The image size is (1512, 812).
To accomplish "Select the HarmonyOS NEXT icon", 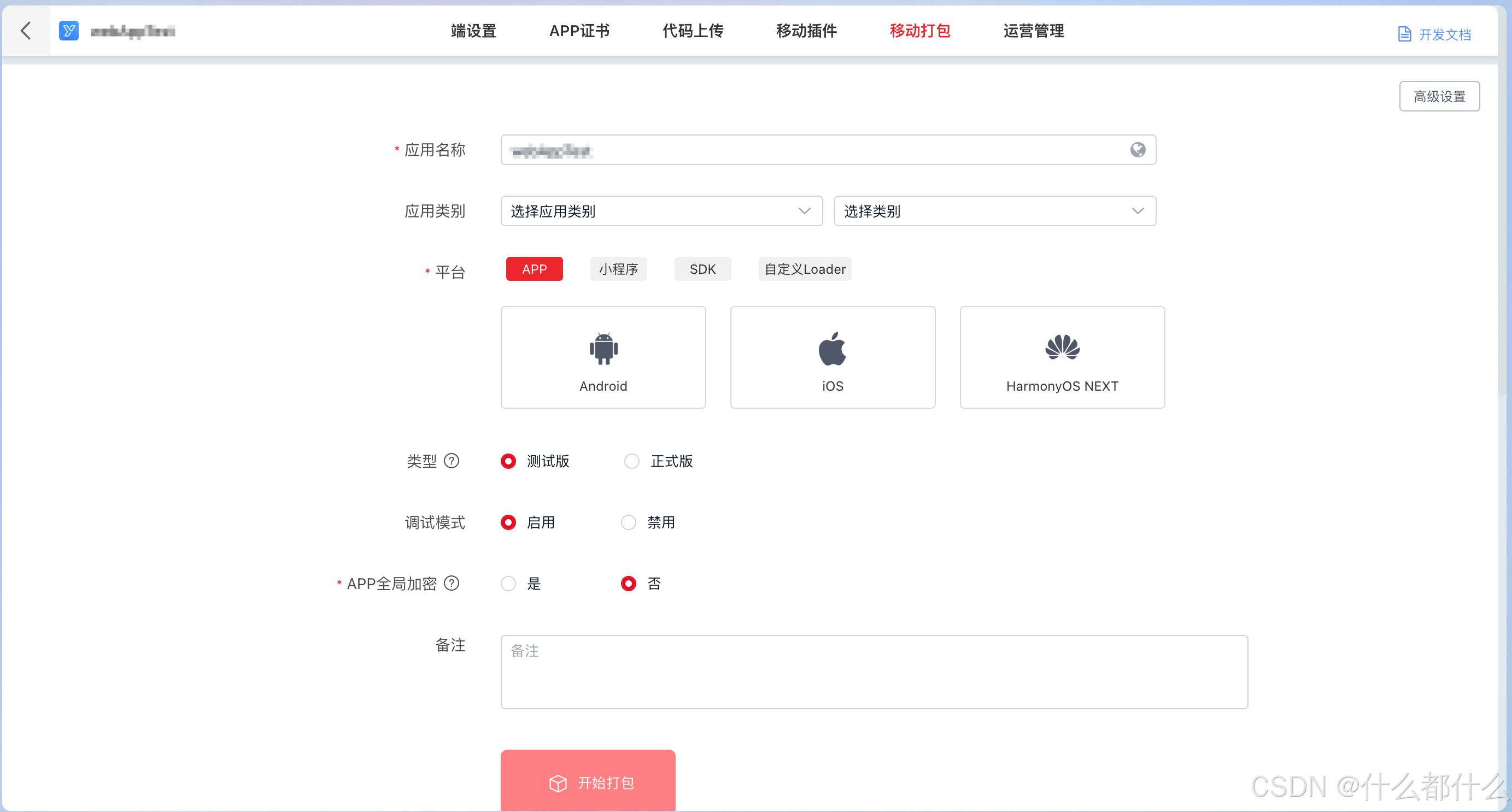I will 1061,348.
